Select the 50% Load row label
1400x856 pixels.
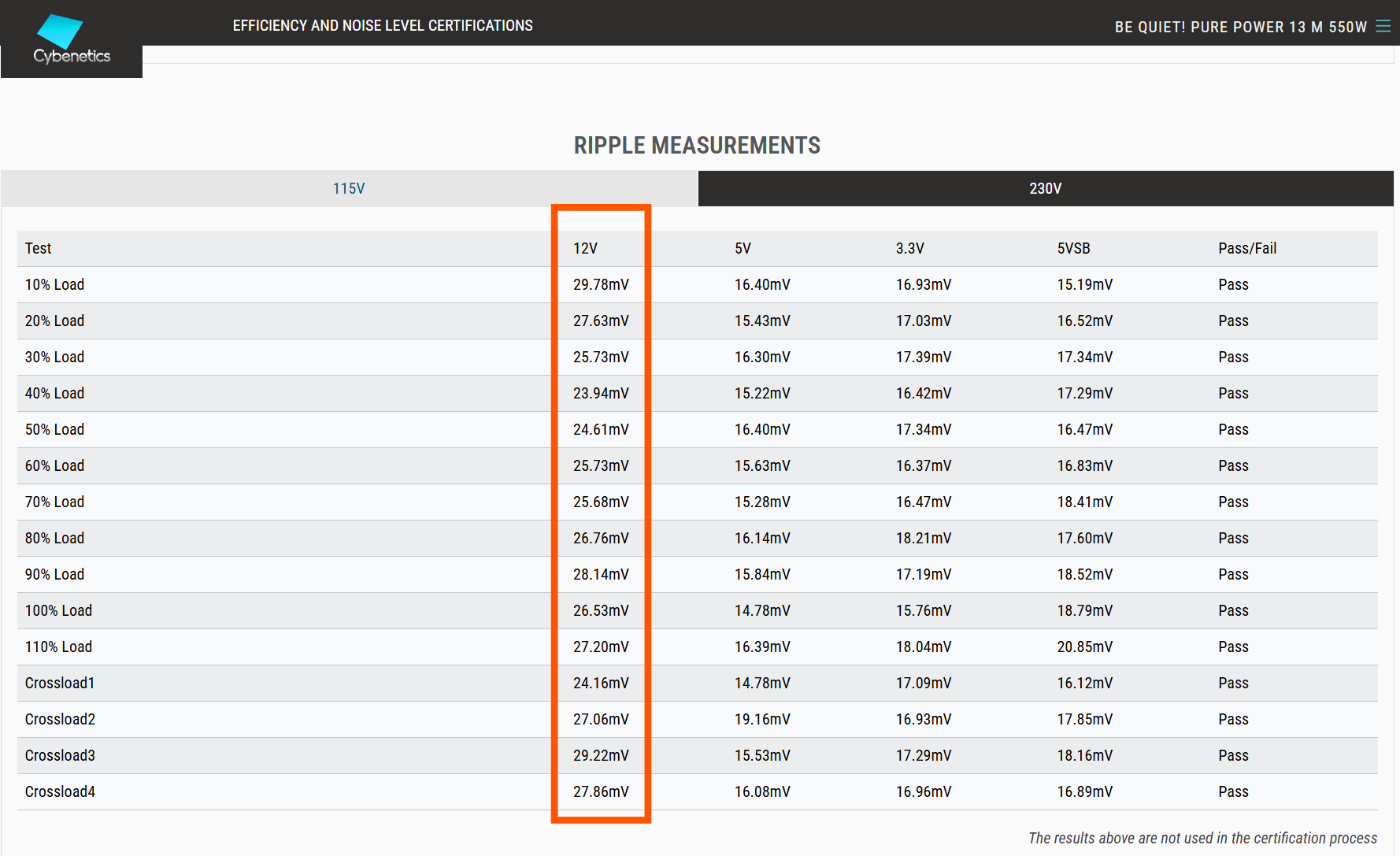(54, 429)
